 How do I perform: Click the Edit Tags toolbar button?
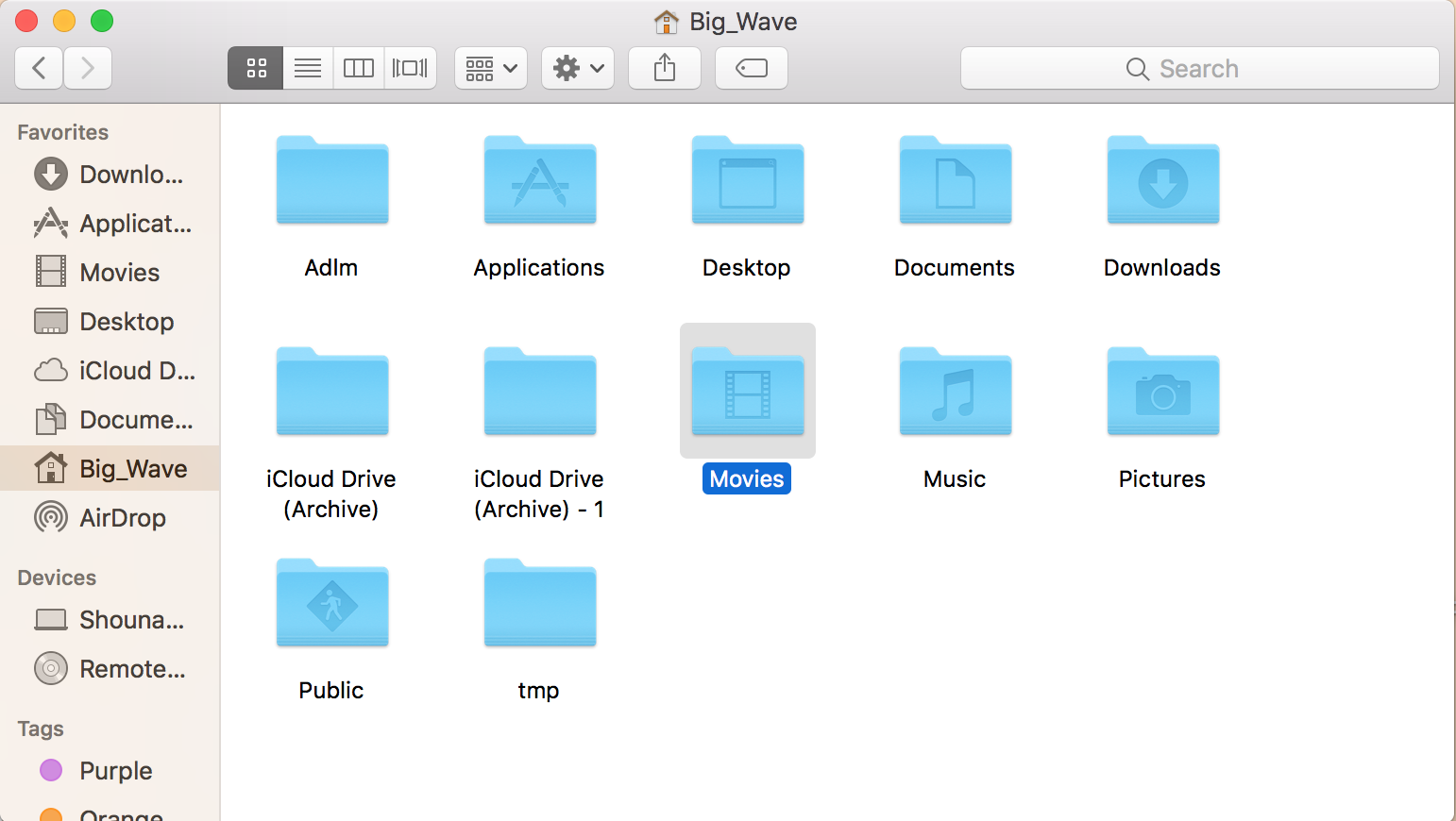tap(752, 68)
